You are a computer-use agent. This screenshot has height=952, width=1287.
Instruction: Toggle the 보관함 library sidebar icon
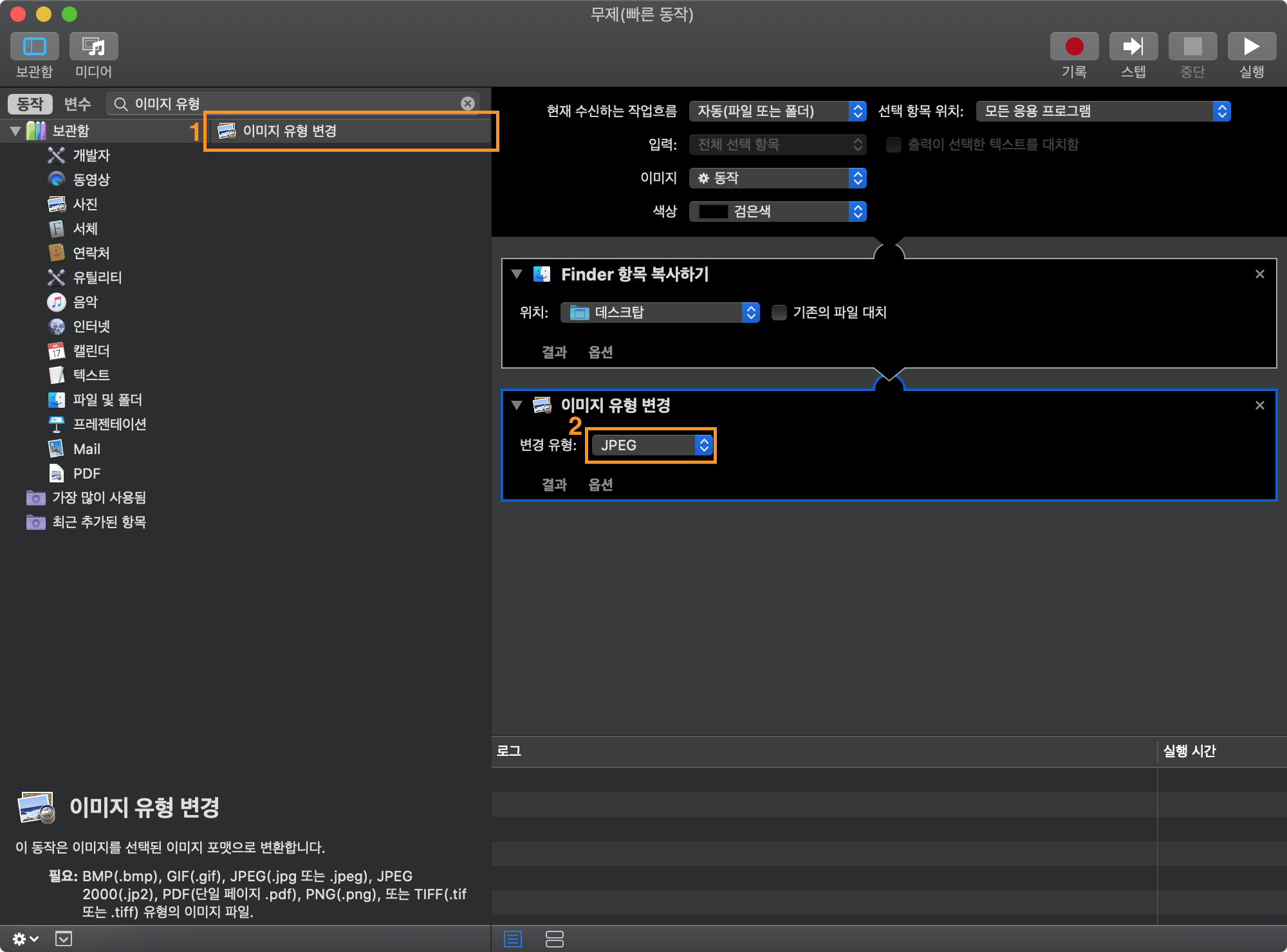point(35,47)
